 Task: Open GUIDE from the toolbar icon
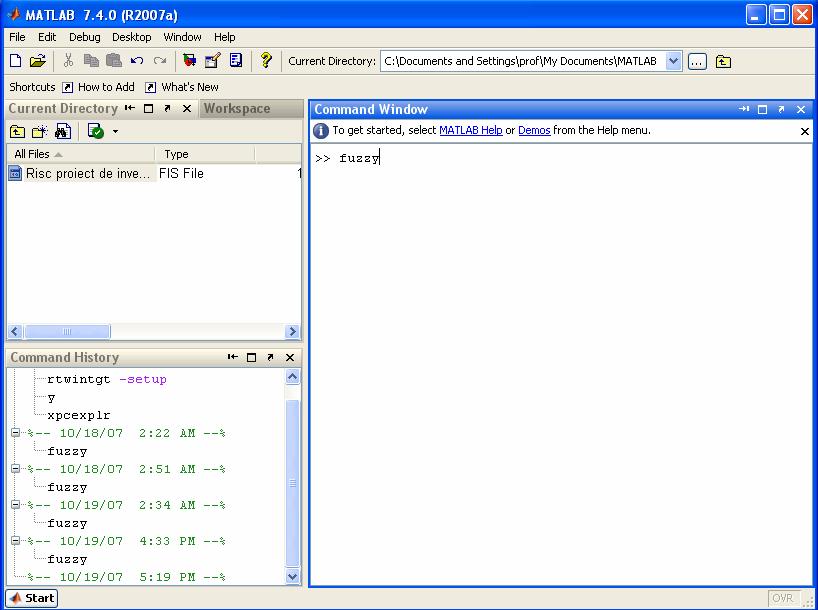(x=212, y=61)
